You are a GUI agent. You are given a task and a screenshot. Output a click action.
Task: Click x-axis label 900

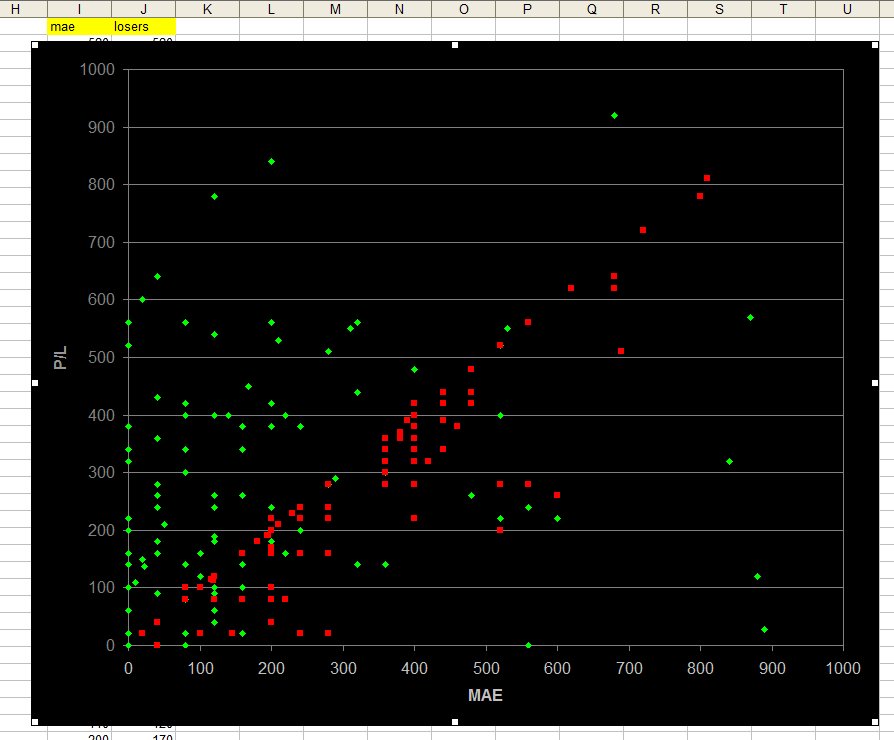(772, 668)
